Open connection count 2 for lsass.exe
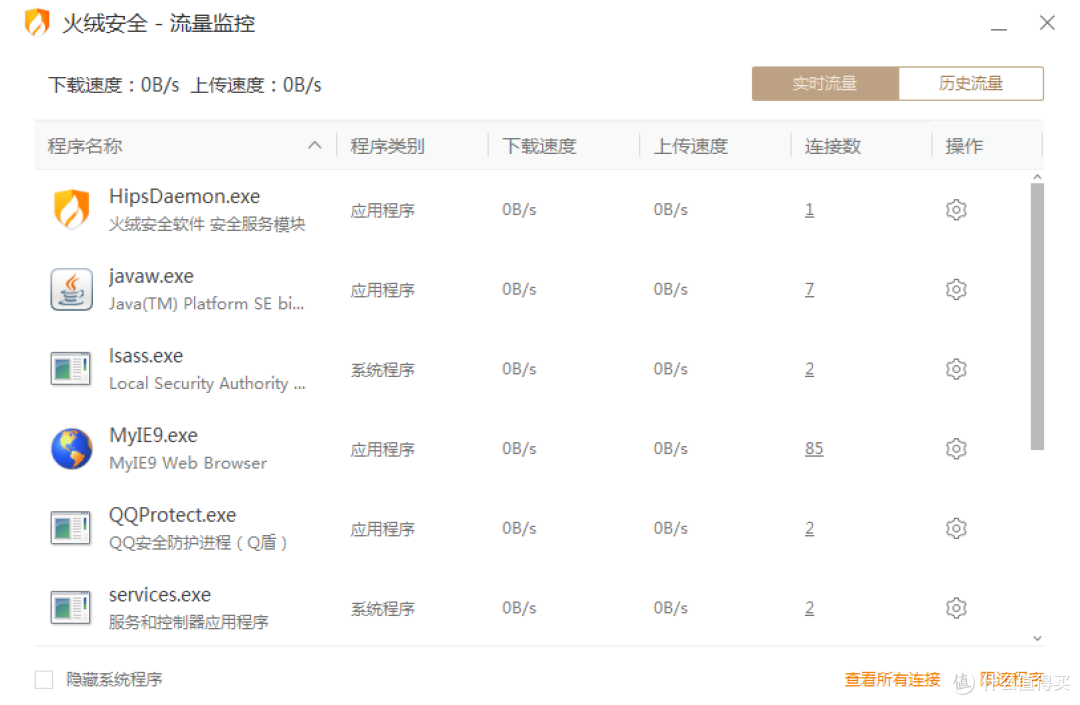1080x705 pixels. [x=809, y=369]
